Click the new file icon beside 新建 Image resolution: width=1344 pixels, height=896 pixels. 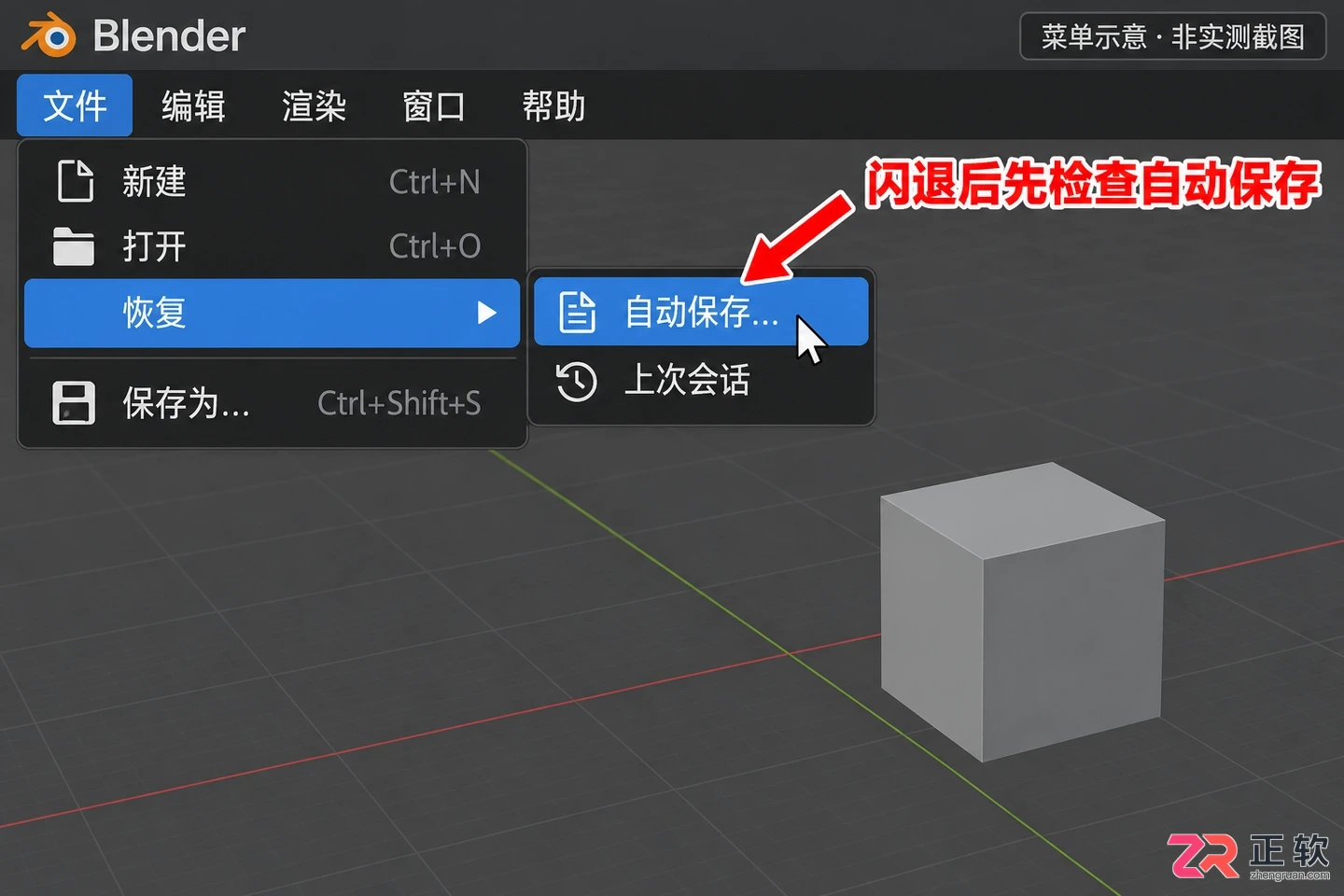point(75,181)
